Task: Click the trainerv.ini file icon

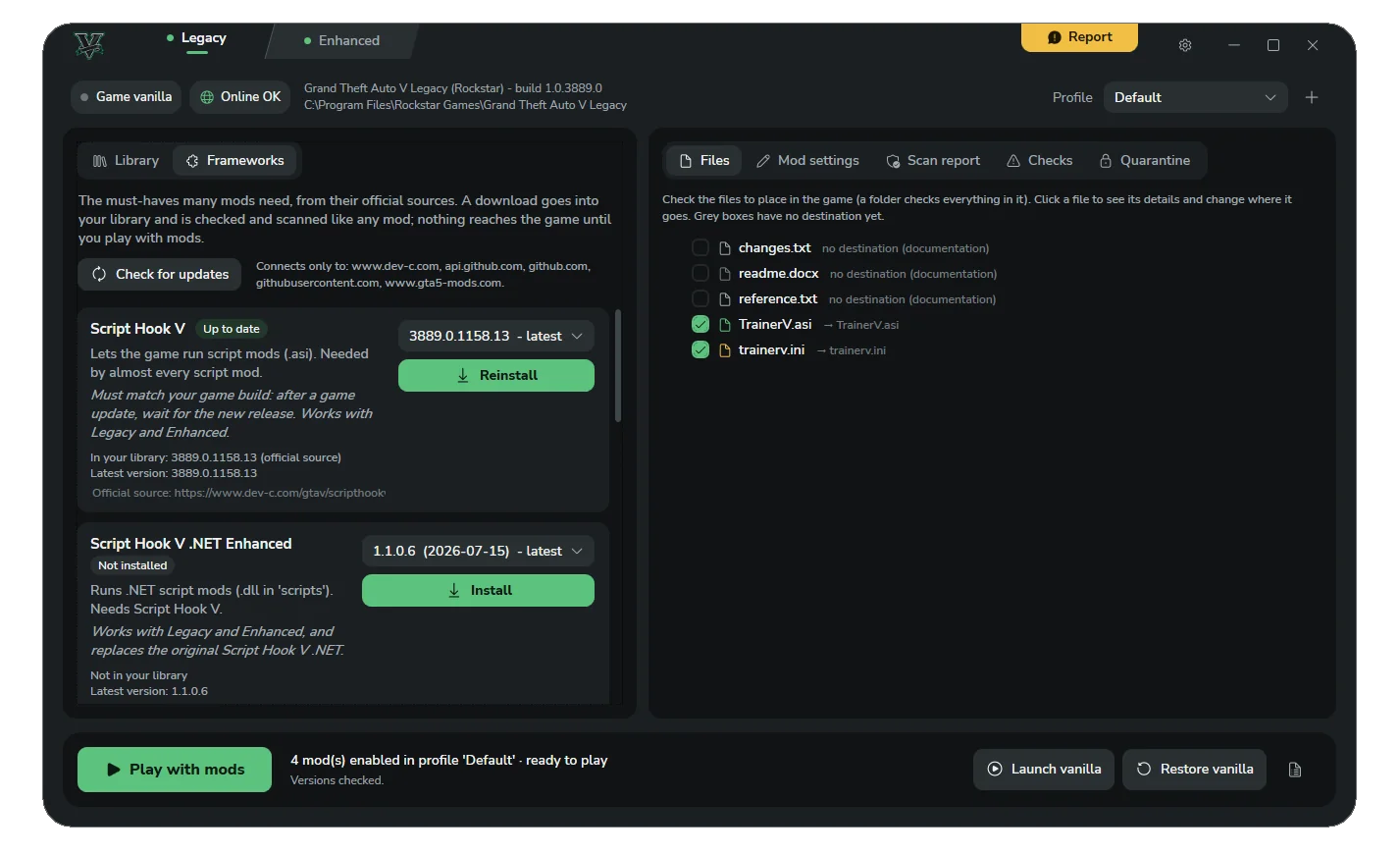Action: [725, 350]
